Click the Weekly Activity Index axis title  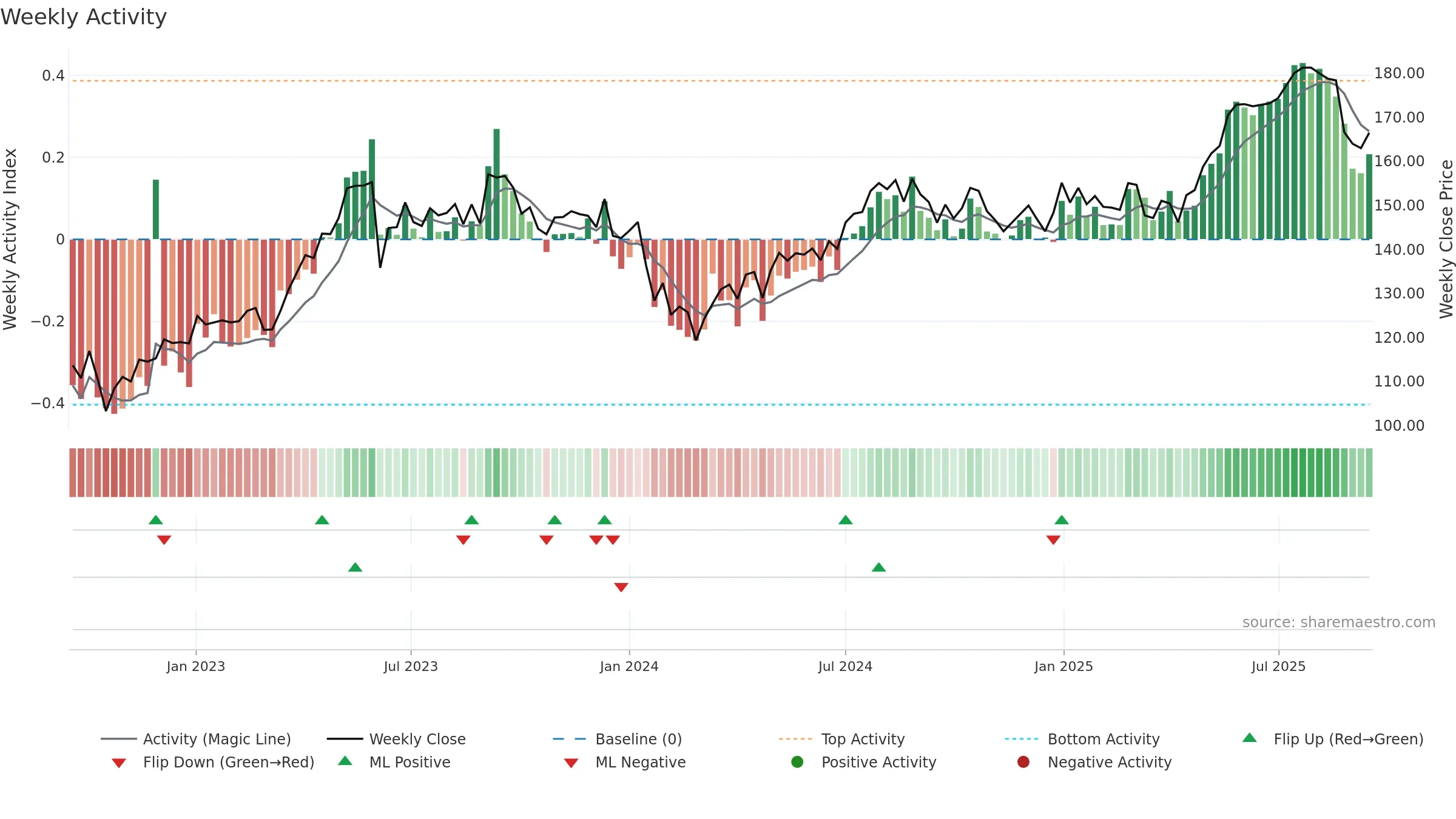pos(10,240)
